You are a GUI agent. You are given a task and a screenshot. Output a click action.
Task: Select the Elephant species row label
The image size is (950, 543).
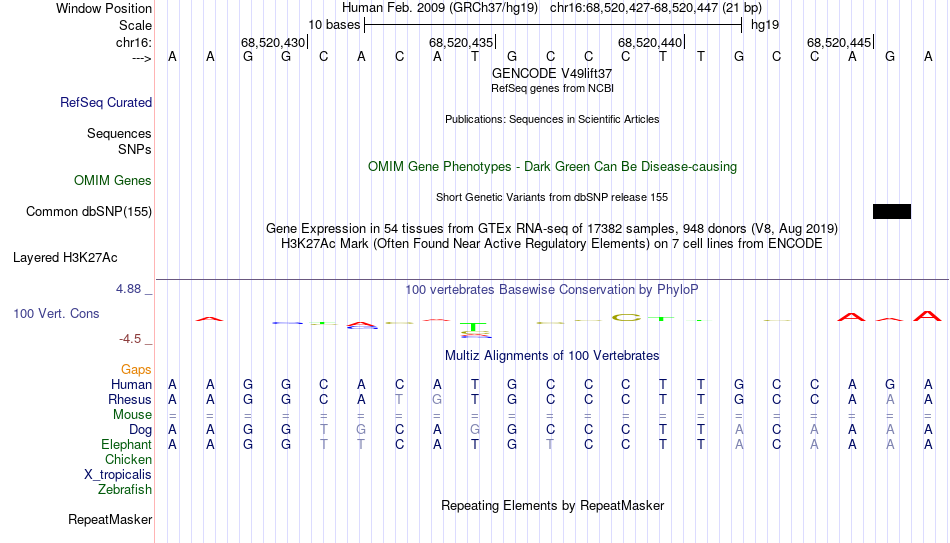[x=126, y=445]
